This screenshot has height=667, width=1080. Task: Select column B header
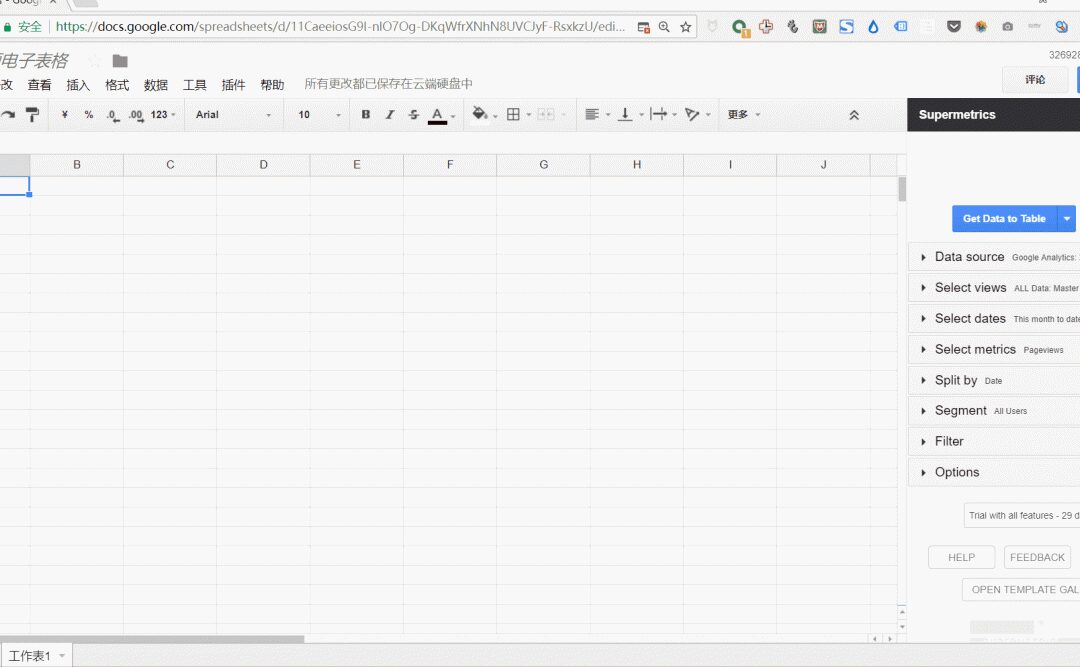[76, 165]
